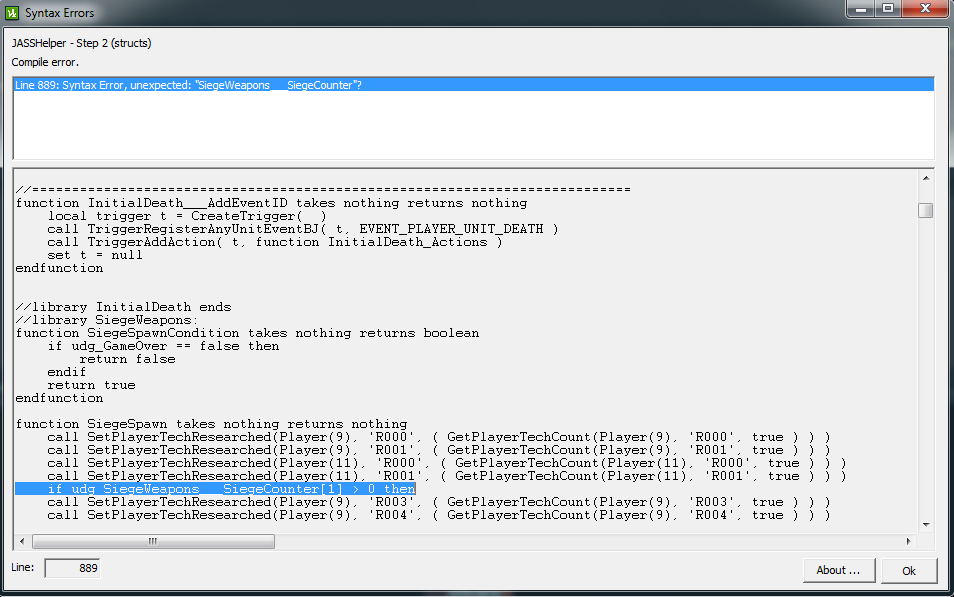Screen dimensions: 954x597
Task: Click the 'local trigger t = CreateTrigger( )' line
Action: (x=187, y=216)
